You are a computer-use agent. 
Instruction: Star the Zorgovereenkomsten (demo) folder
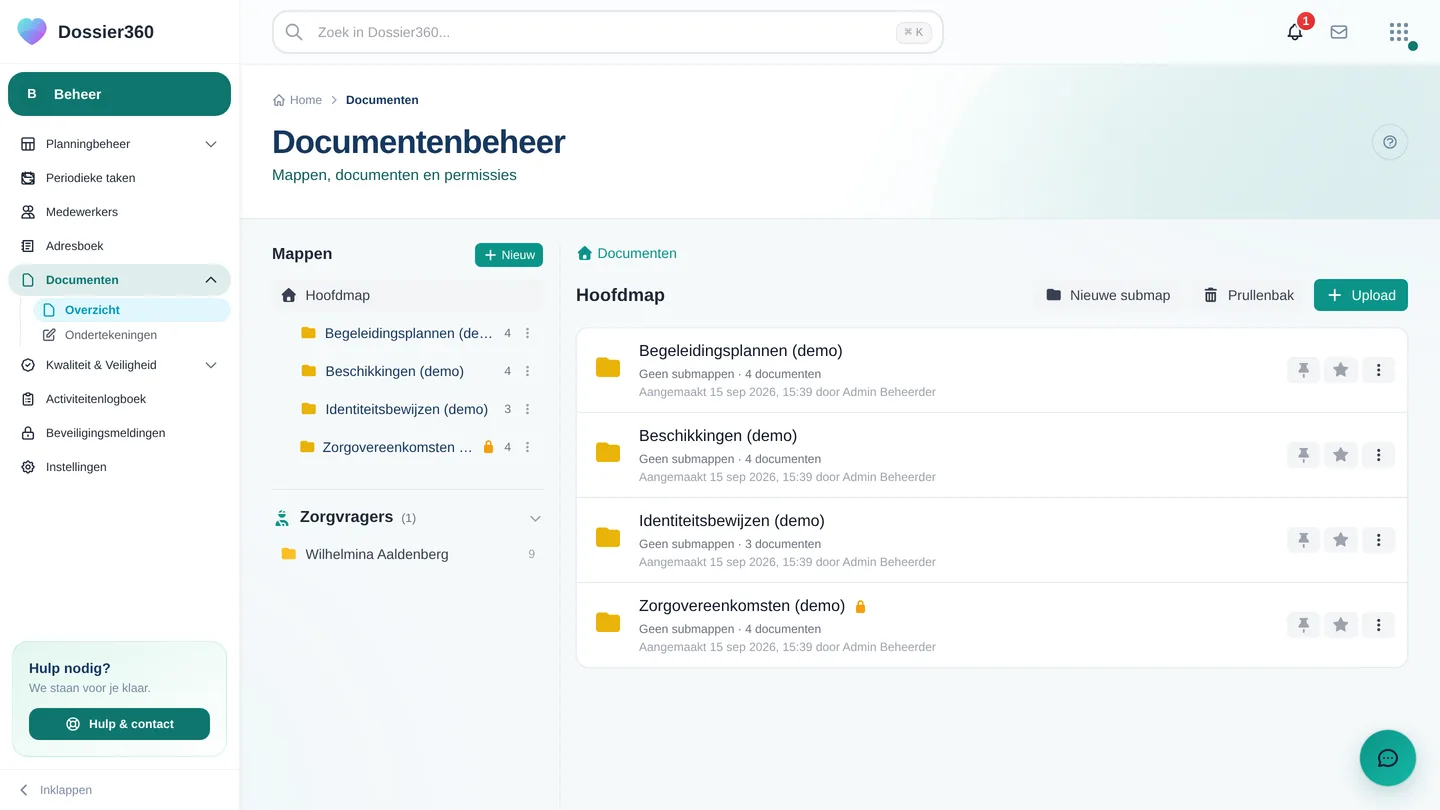[x=1341, y=625]
